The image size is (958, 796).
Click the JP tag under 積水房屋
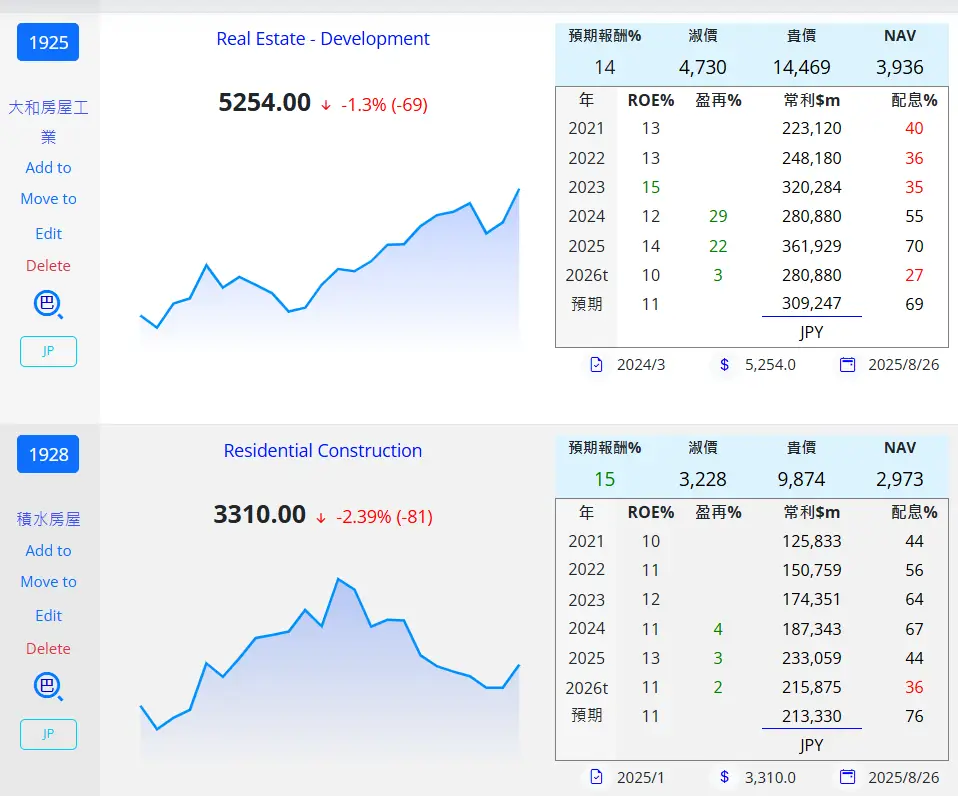coord(48,734)
